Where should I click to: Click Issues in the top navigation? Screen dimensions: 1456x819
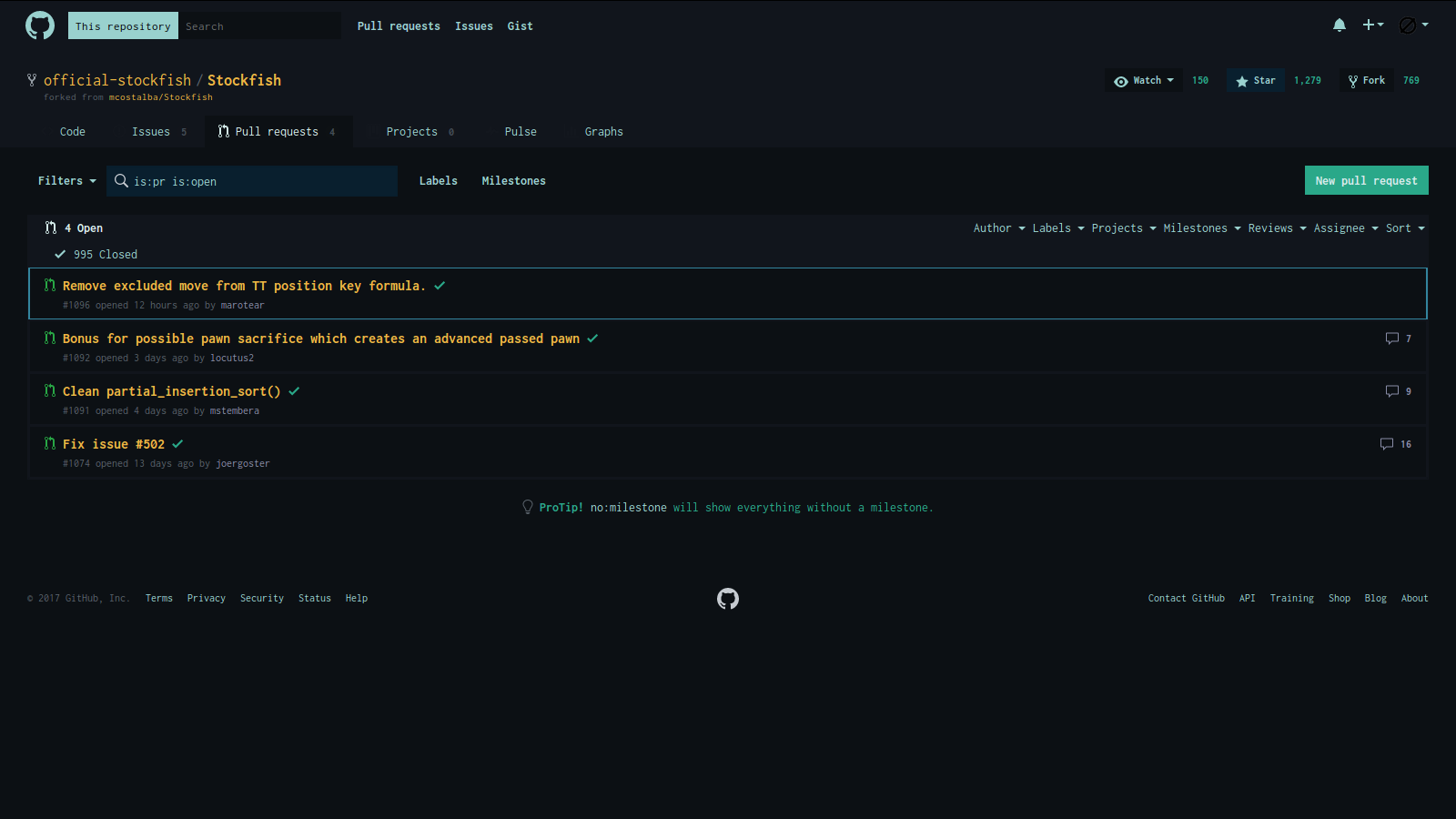(x=474, y=26)
